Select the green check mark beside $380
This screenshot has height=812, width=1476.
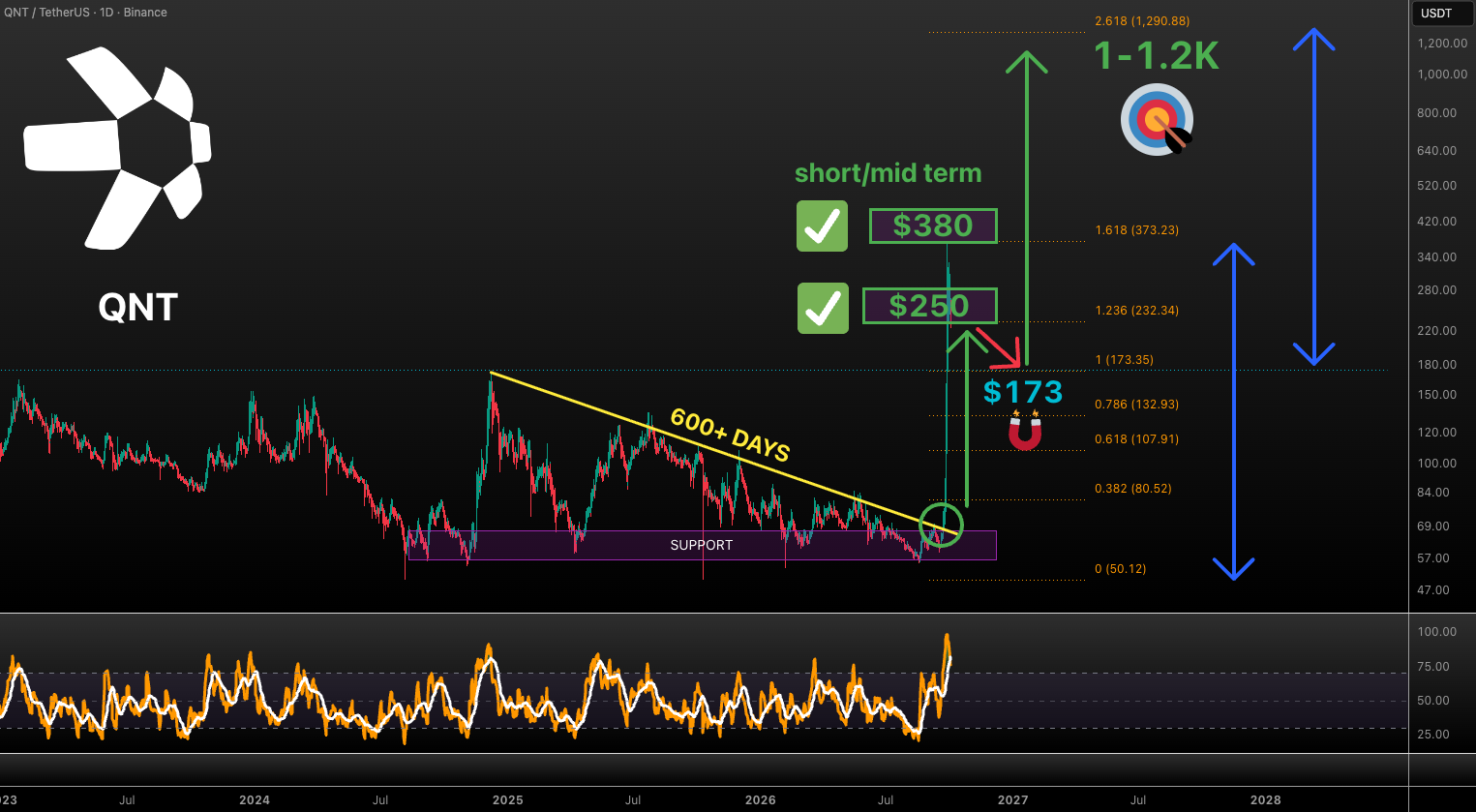(822, 226)
